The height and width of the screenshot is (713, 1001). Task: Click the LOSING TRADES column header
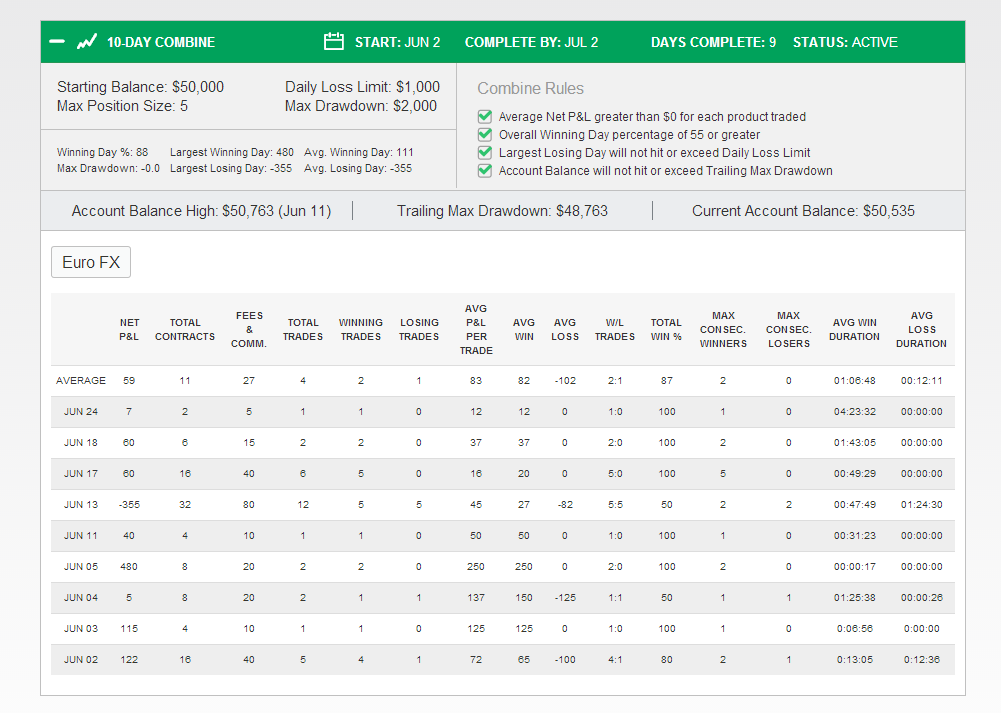pos(419,329)
